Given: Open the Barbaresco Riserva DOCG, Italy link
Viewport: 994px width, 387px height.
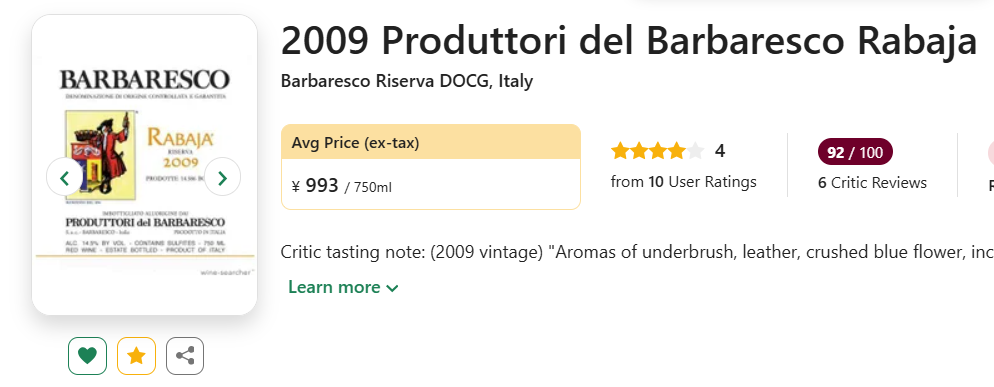Looking at the screenshot, I should tap(406, 81).
